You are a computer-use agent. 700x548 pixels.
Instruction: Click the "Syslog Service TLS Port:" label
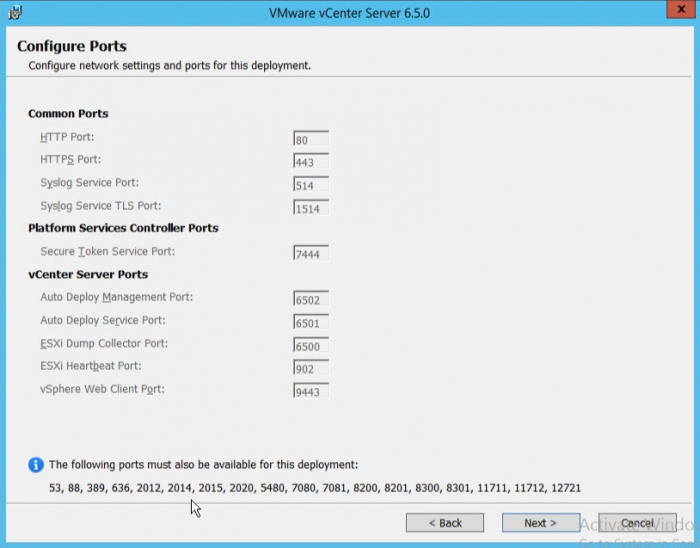click(100, 206)
